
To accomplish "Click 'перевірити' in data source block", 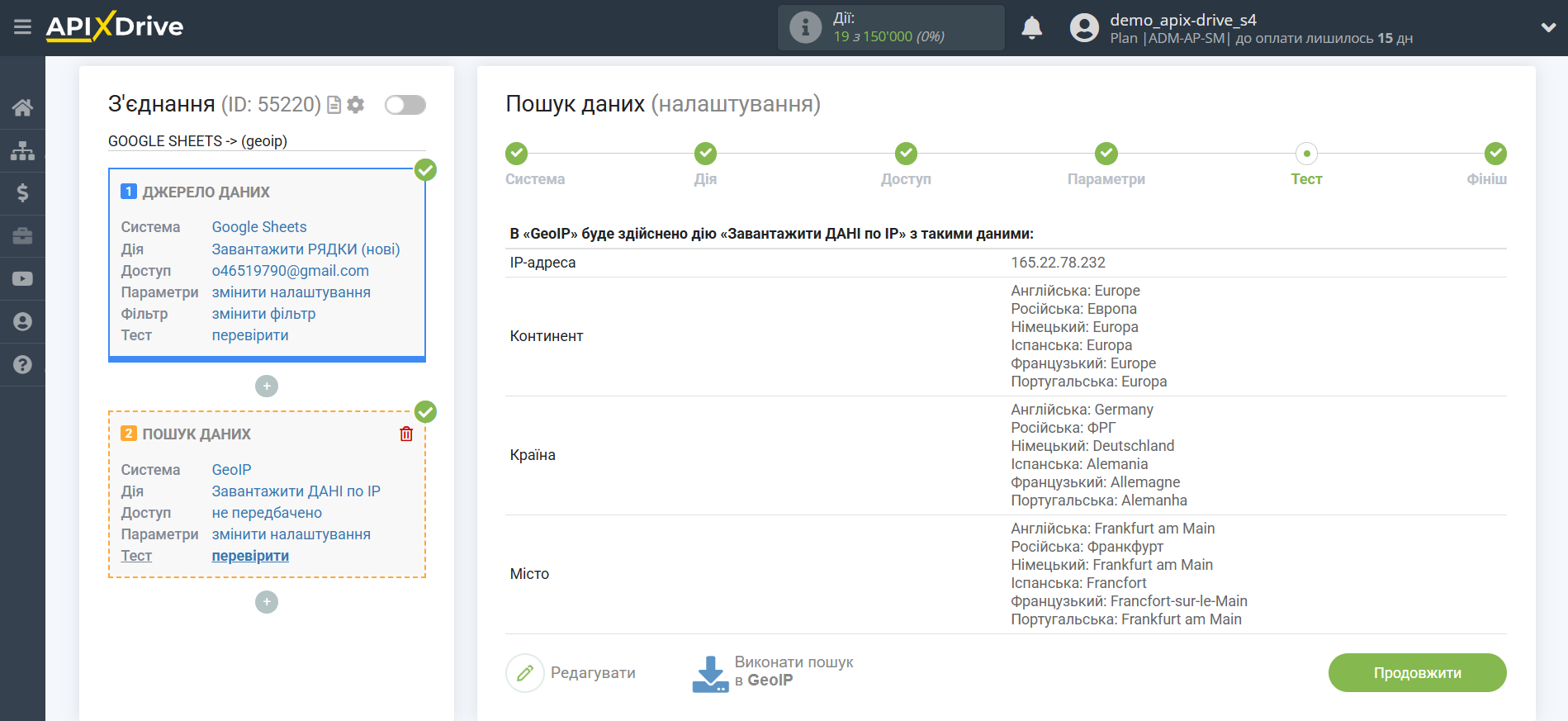I will click(250, 335).
